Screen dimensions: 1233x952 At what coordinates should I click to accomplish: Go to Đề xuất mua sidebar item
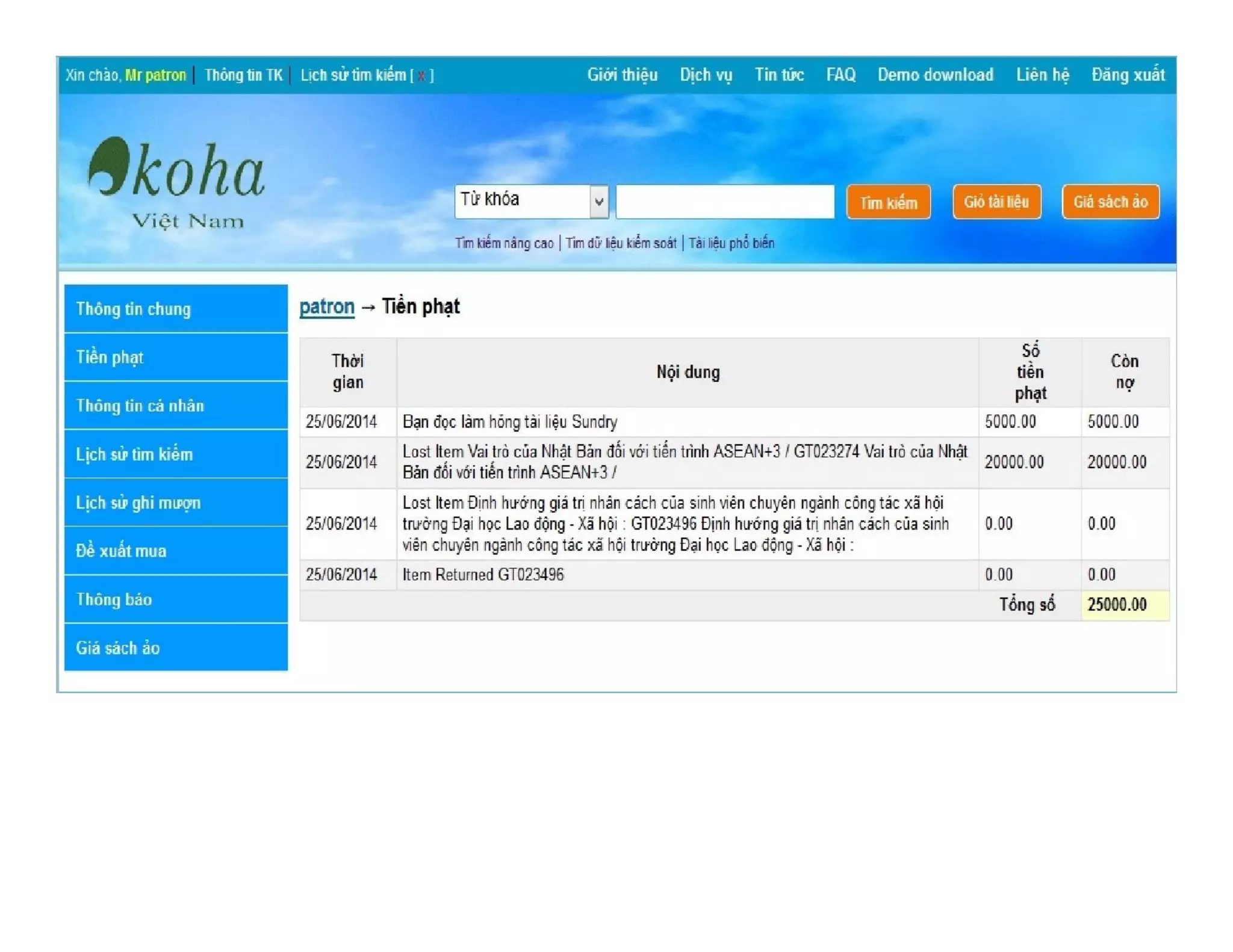[176, 551]
